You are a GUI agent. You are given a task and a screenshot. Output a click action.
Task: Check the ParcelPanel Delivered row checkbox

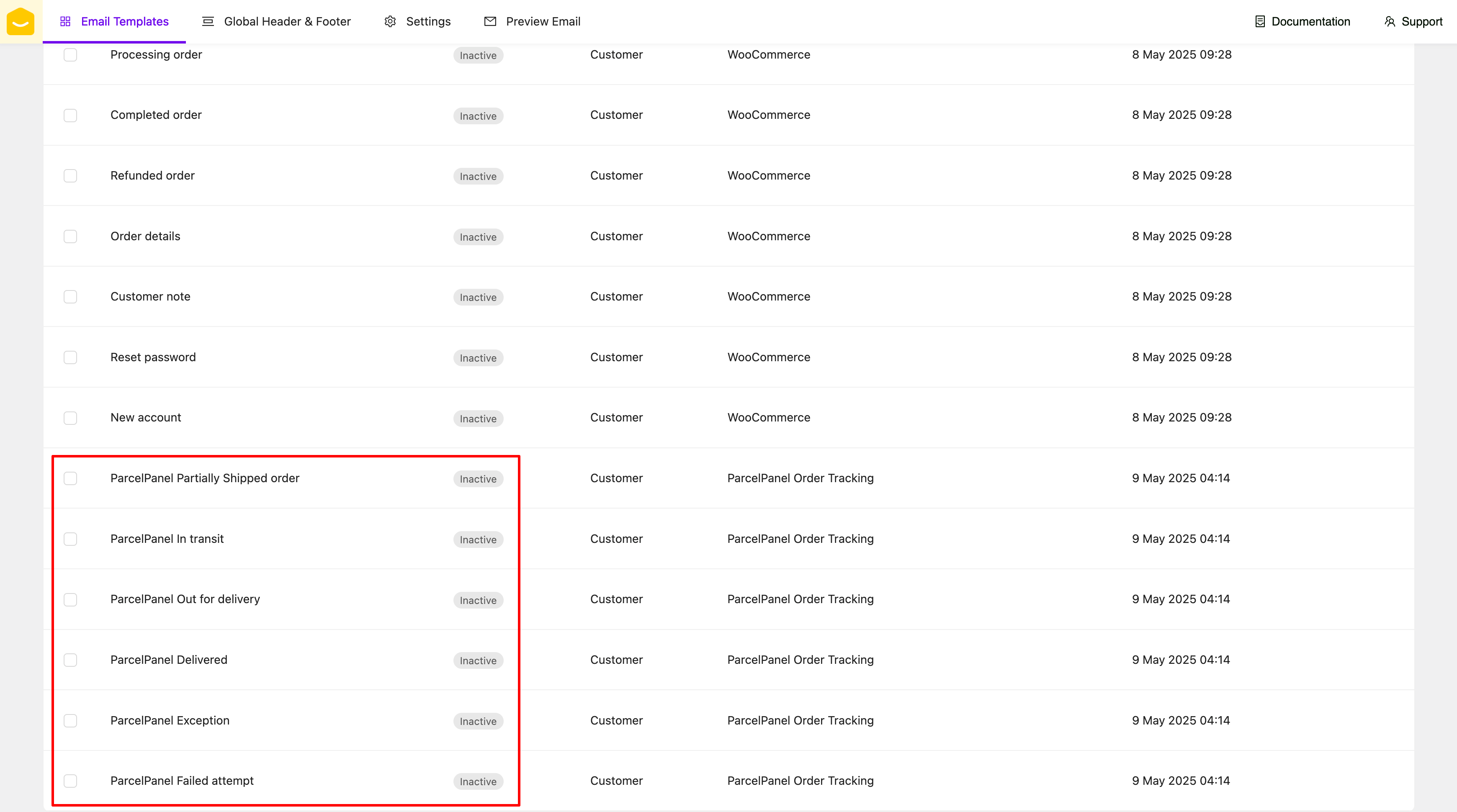click(x=70, y=660)
